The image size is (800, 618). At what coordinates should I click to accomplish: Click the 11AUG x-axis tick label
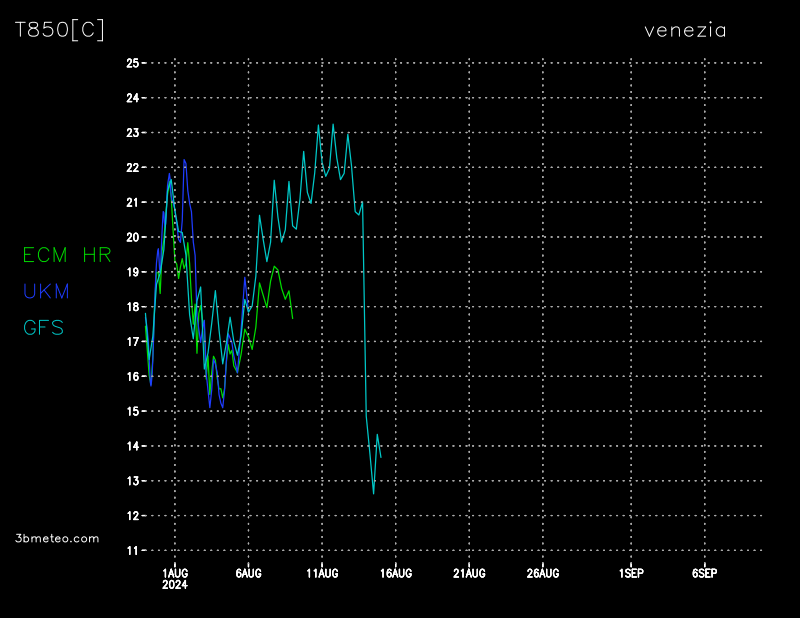(322, 573)
